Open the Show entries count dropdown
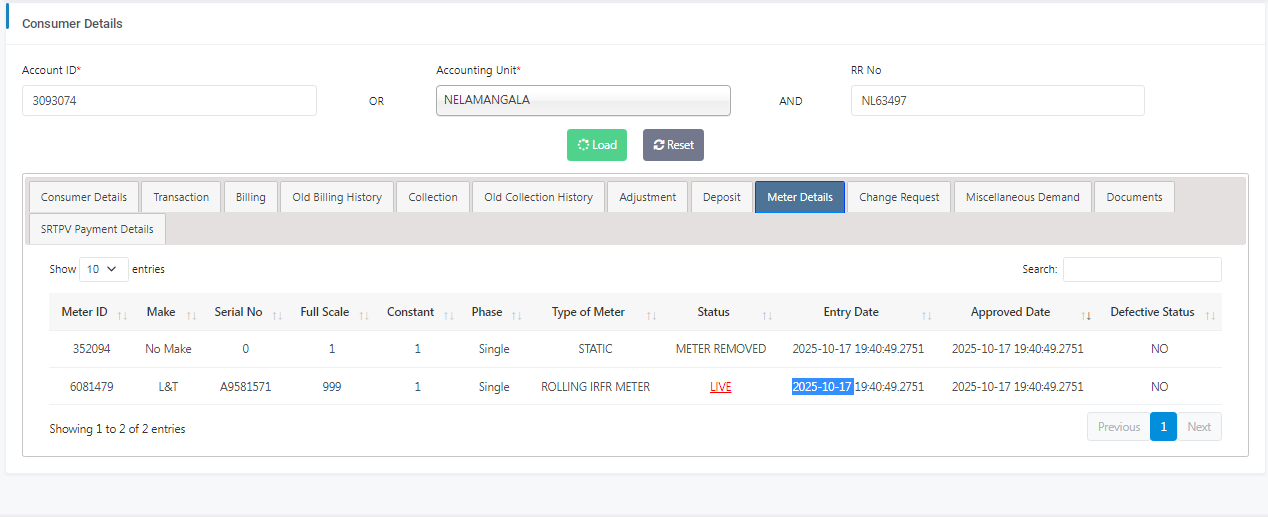 click(104, 269)
